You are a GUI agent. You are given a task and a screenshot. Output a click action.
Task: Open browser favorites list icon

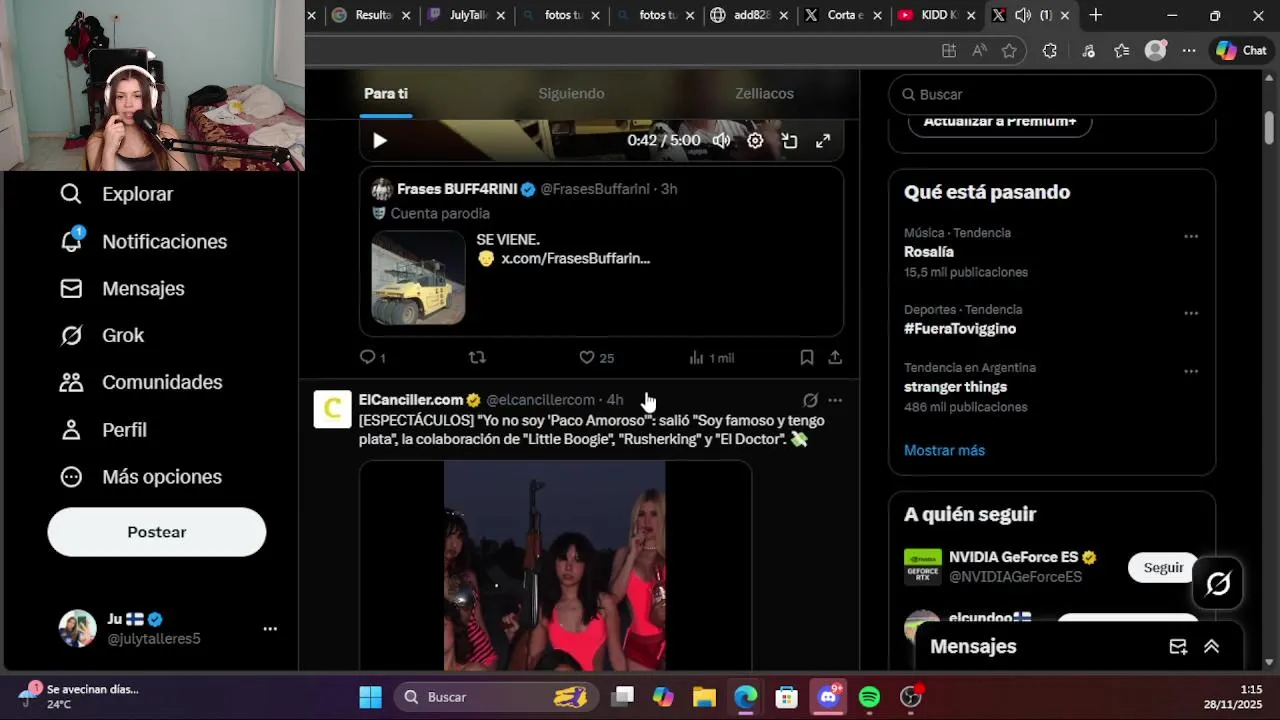1122,51
